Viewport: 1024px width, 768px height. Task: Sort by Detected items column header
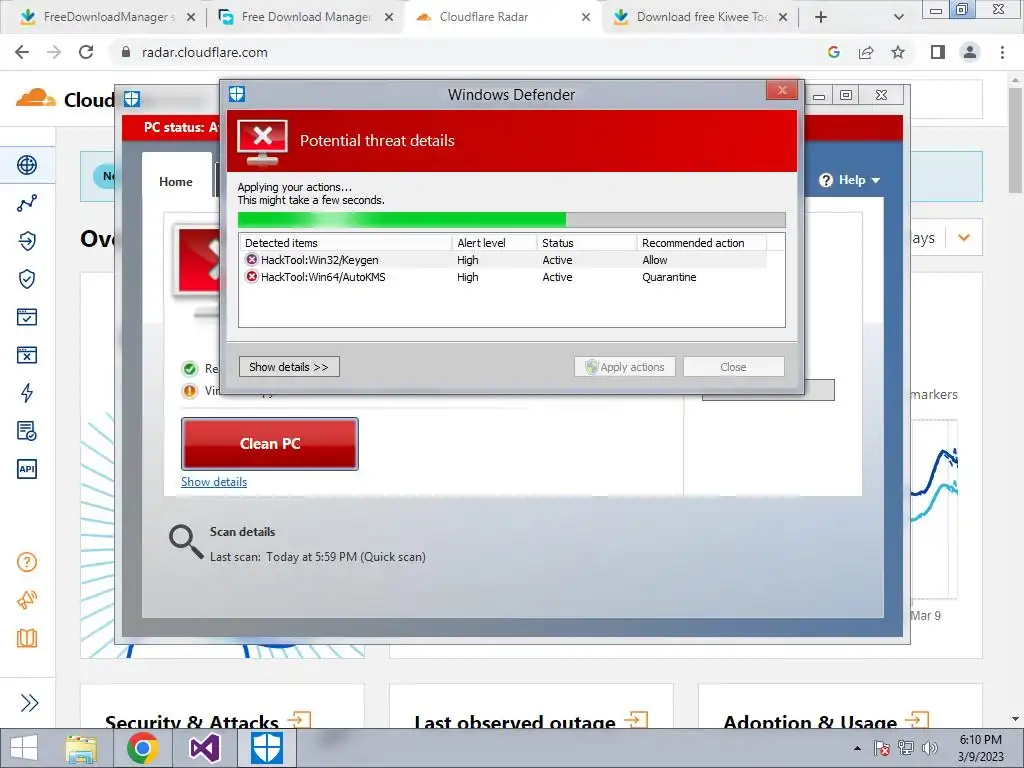(x=345, y=243)
